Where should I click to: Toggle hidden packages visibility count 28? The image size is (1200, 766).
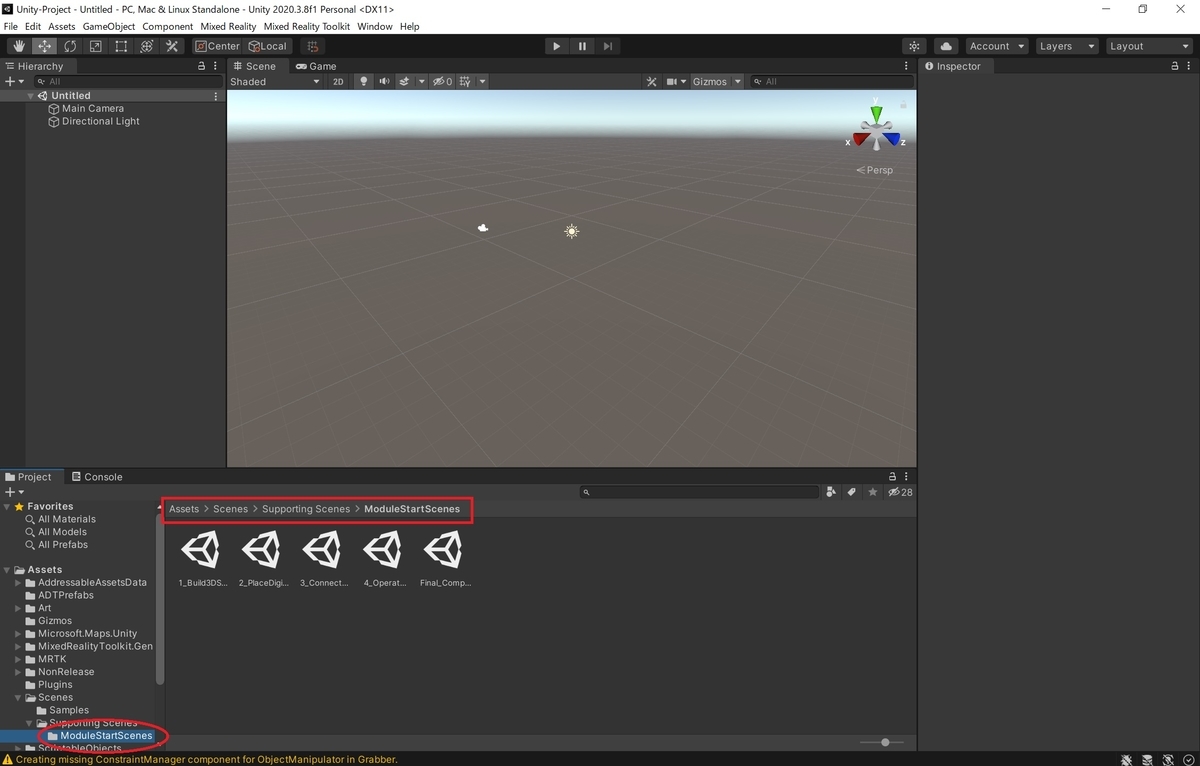[900, 492]
